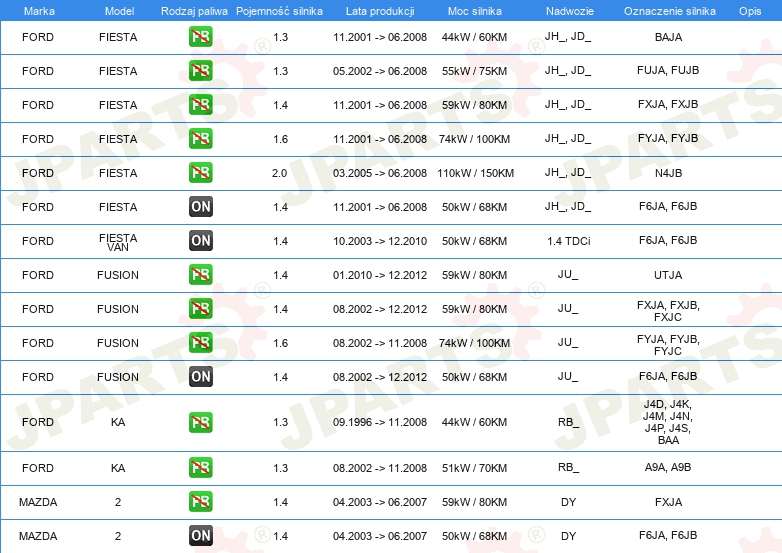This screenshot has height=553, width=782.
Task: Click the 08.2002 -> 11.2008 dates in the A9A row
Action: tap(380, 468)
